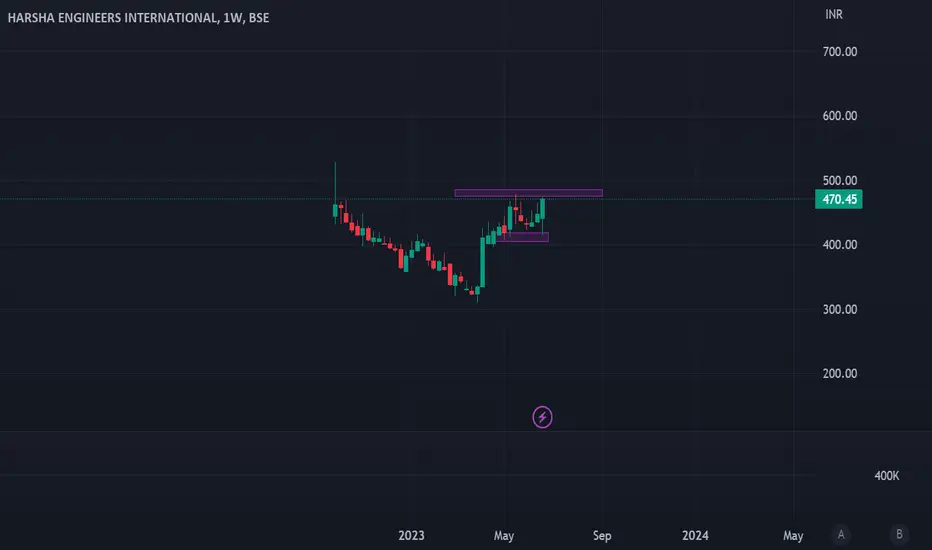Click the tall green breakout candle
The width and height of the screenshot is (932, 550).
[x=482, y=263]
